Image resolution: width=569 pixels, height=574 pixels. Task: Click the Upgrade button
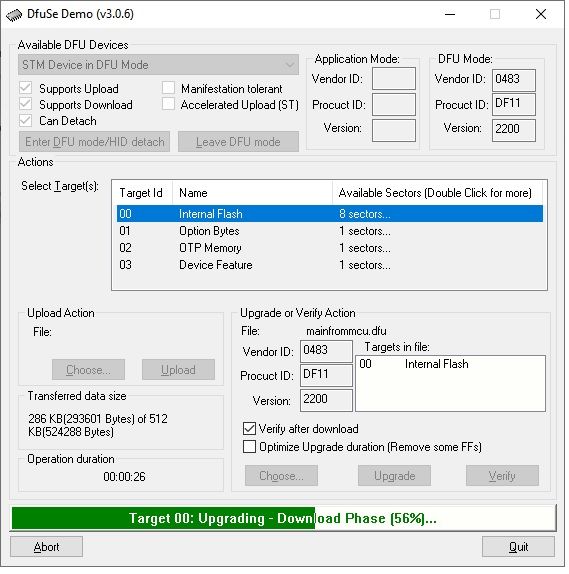click(394, 476)
